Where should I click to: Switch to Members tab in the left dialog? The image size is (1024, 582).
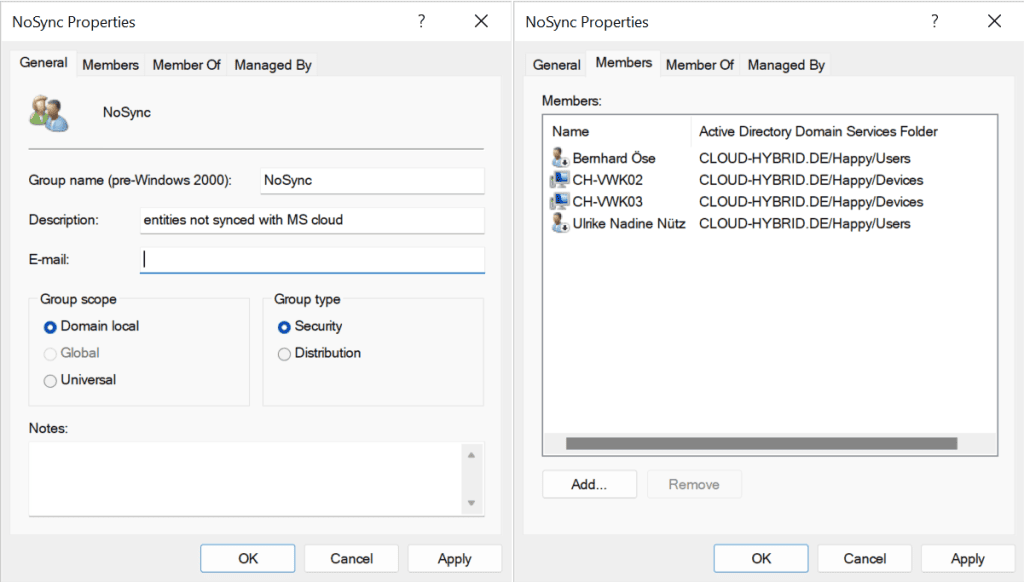coord(110,65)
